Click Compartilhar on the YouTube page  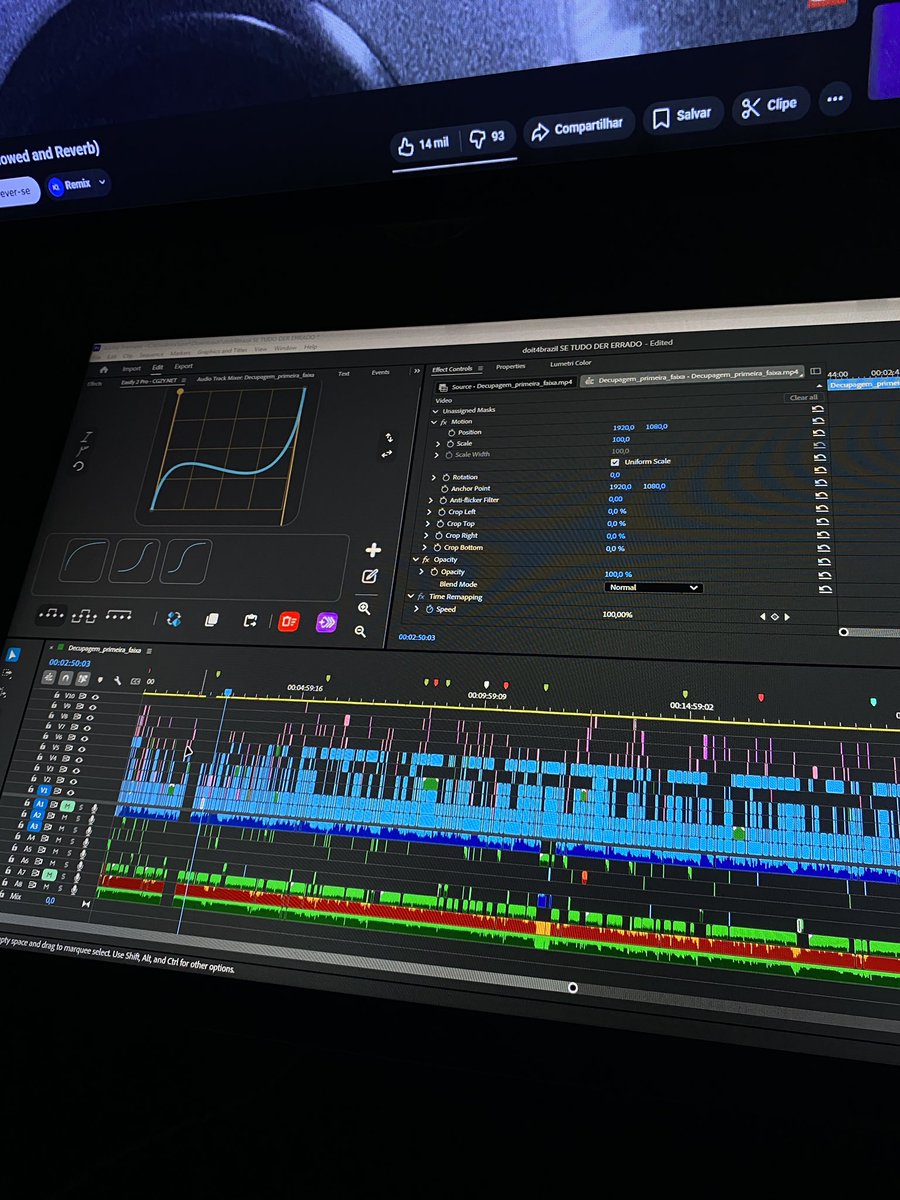click(x=577, y=127)
